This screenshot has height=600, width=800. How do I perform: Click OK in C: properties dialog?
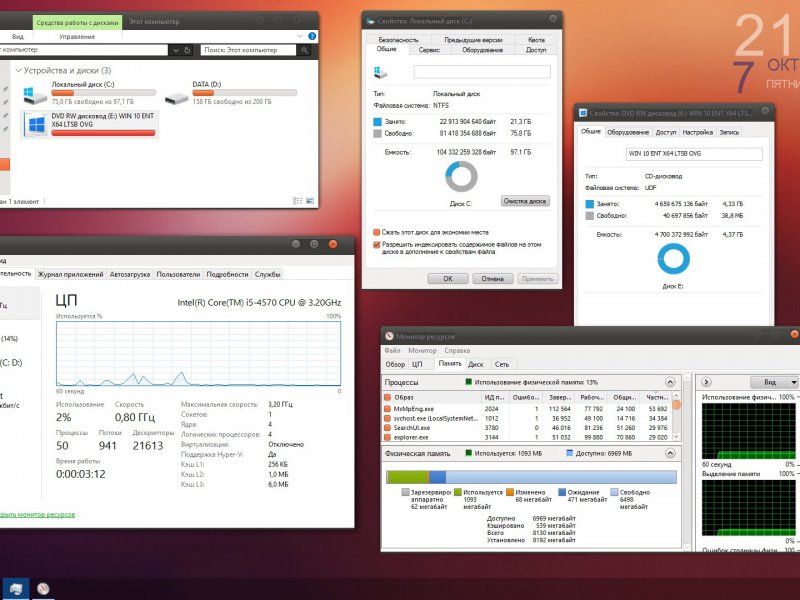tap(447, 279)
